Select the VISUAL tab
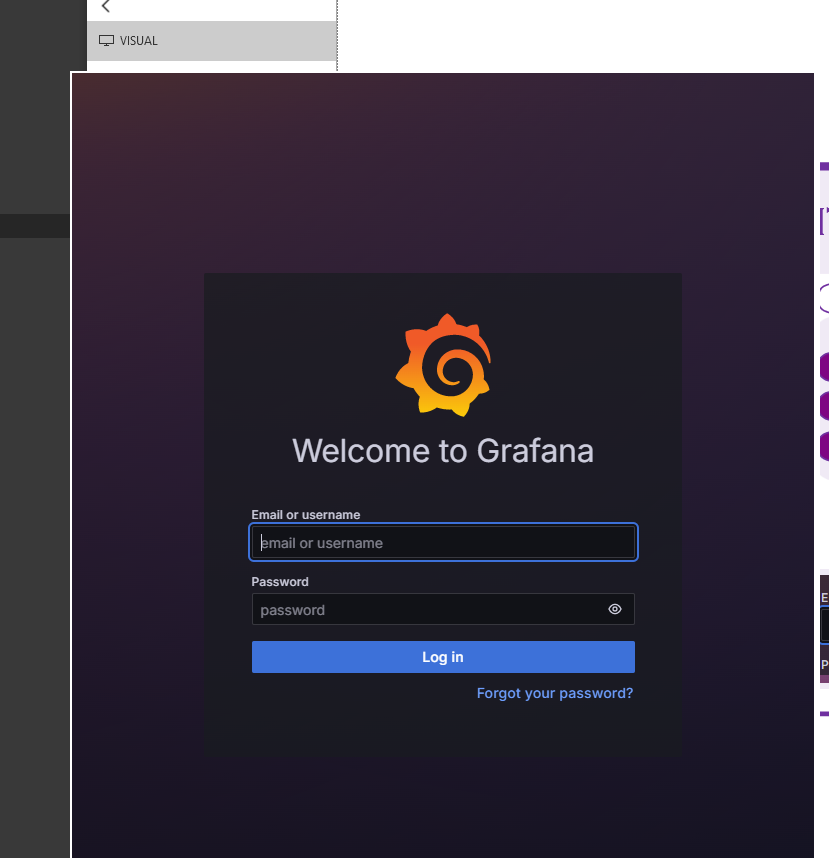The width and height of the screenshot is (829, 858). tap(212, 40)
